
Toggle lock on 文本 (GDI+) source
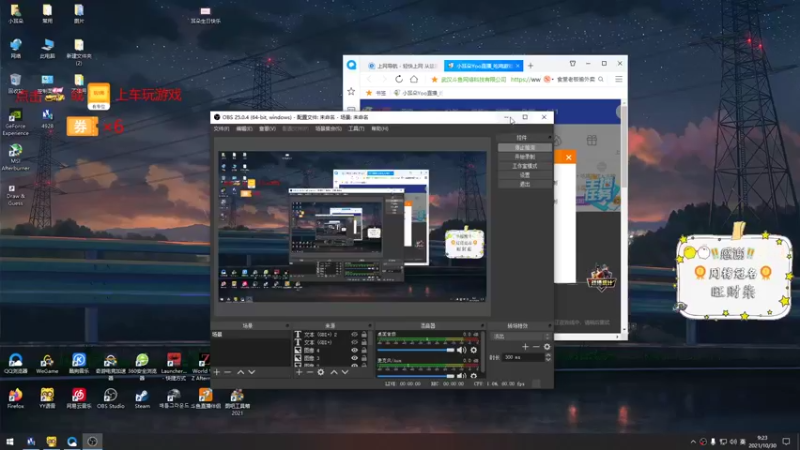(x=364, y=342)
